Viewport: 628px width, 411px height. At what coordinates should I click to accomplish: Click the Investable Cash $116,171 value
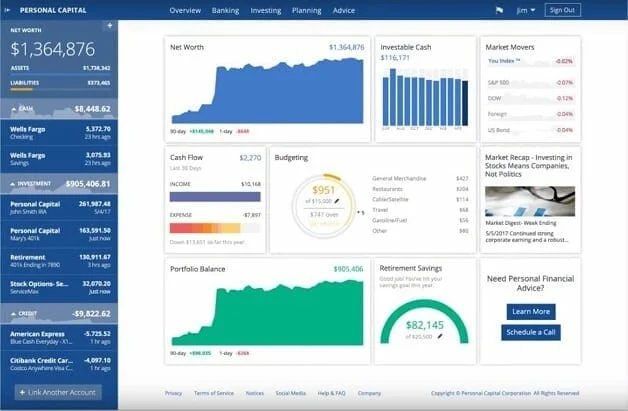[x=395, y=58]
